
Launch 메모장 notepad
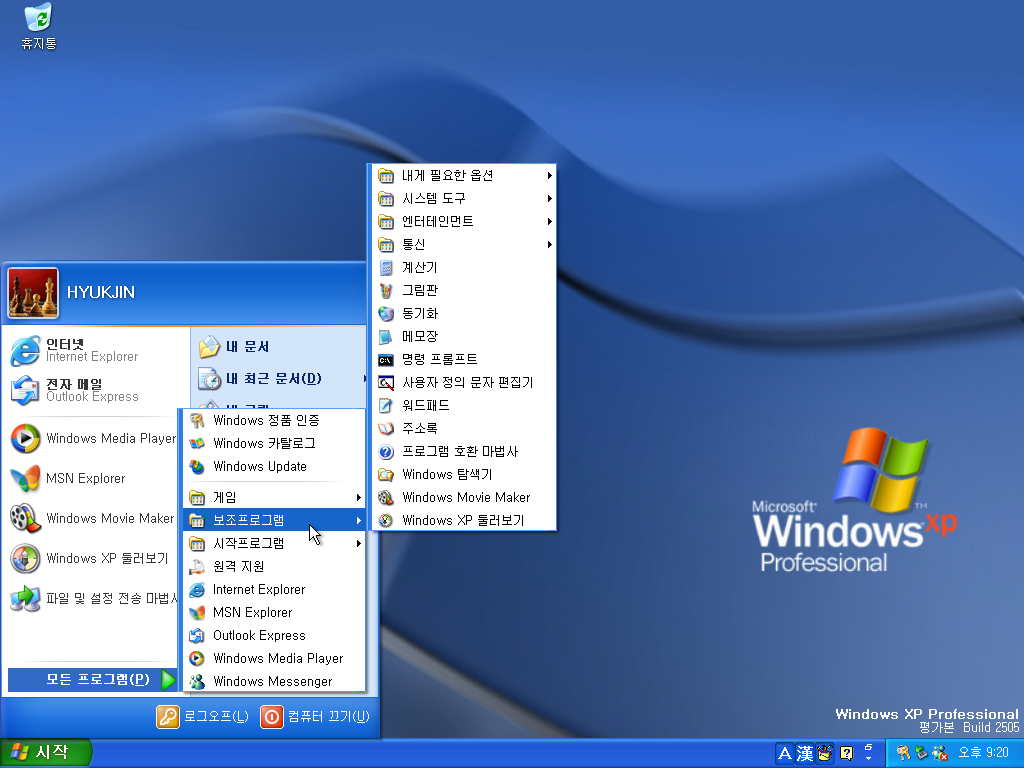coord(464,336)
